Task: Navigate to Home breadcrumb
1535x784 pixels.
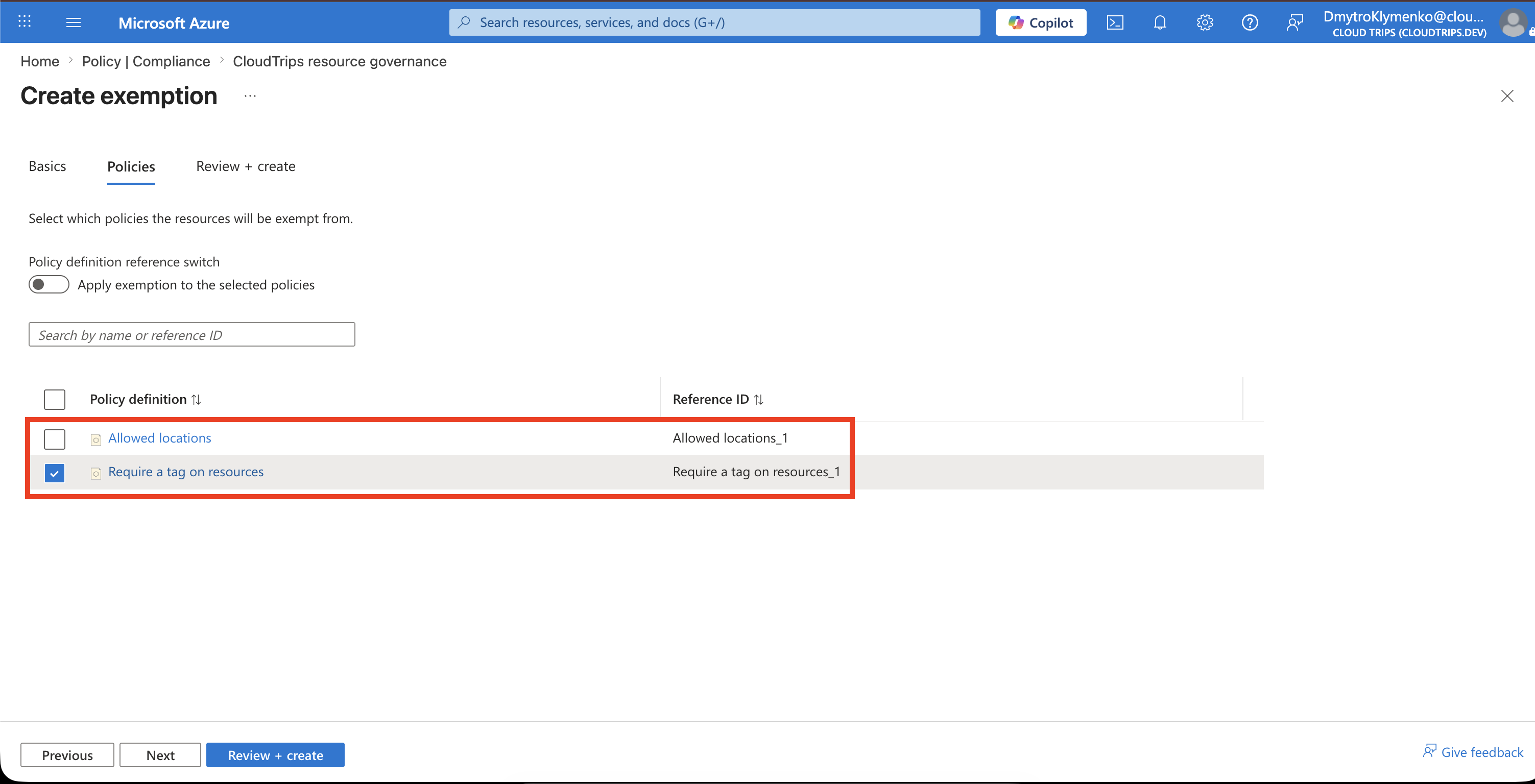Action: tap(40, 61)
